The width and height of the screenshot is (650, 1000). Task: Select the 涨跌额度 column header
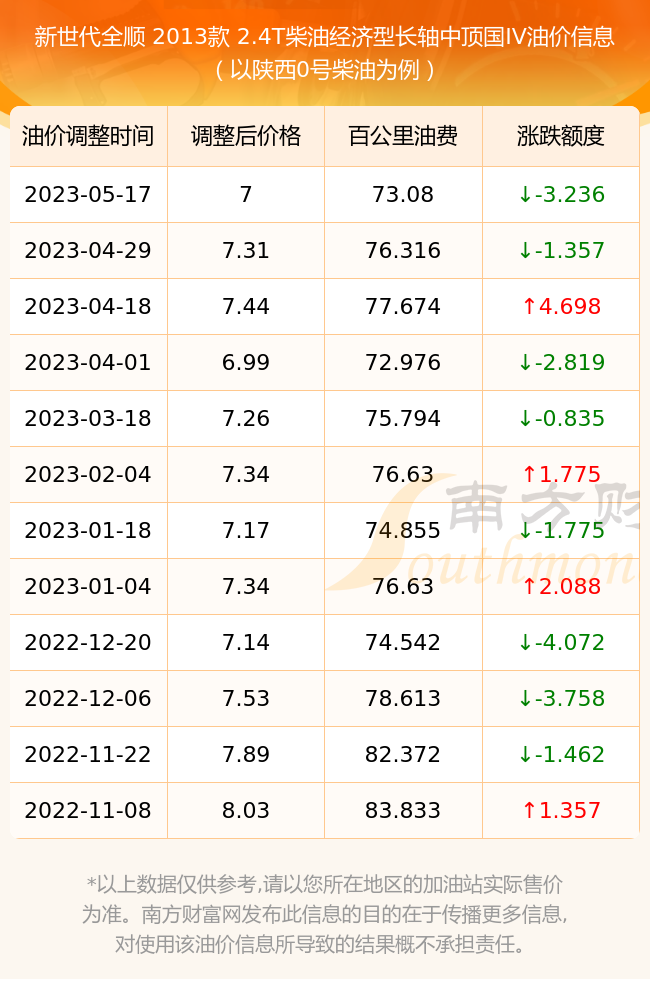561,136
